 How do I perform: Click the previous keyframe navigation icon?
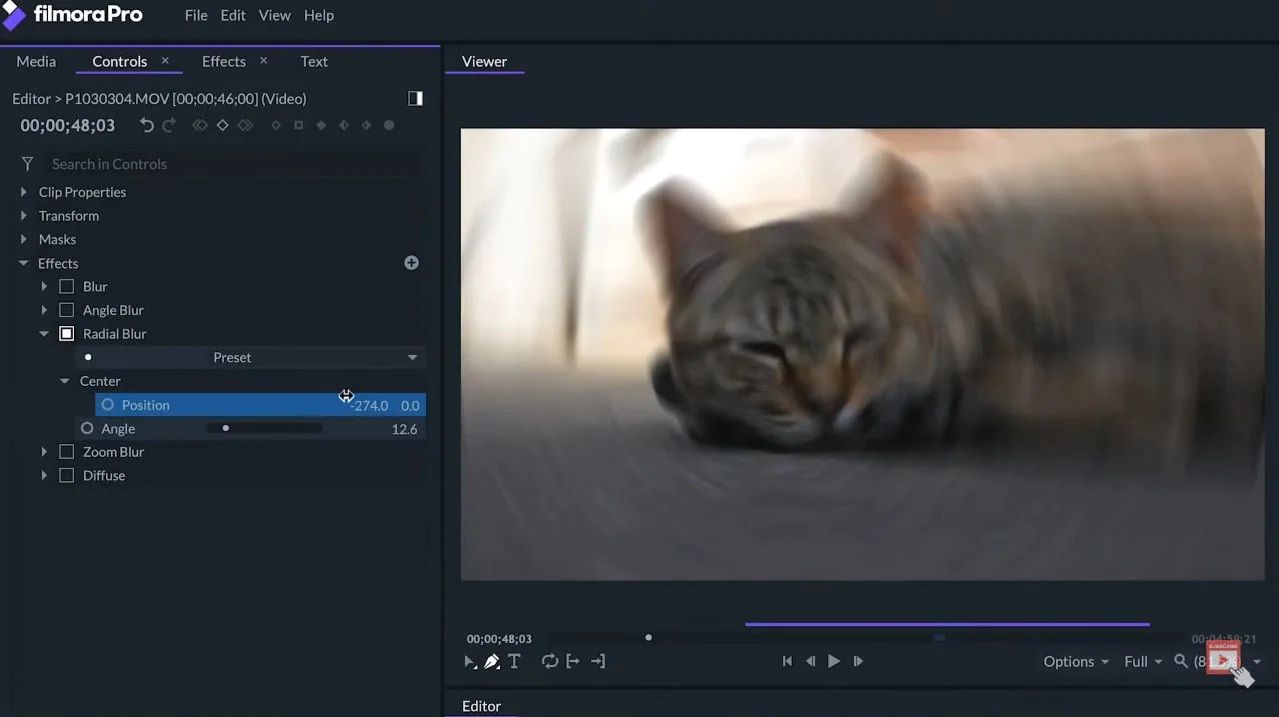[199, 125]
